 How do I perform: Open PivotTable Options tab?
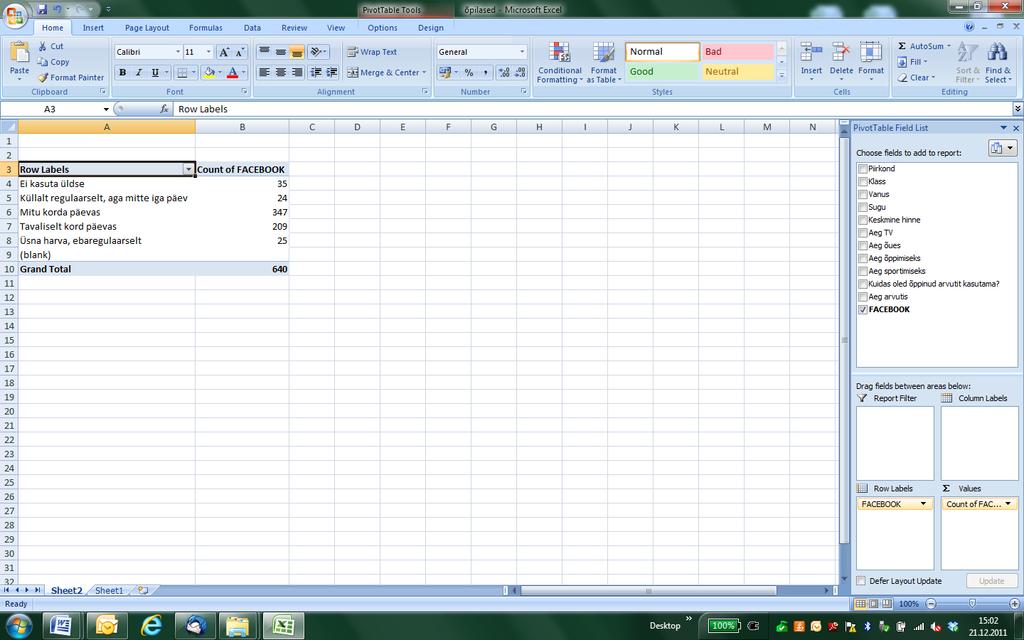coord(382,28)
